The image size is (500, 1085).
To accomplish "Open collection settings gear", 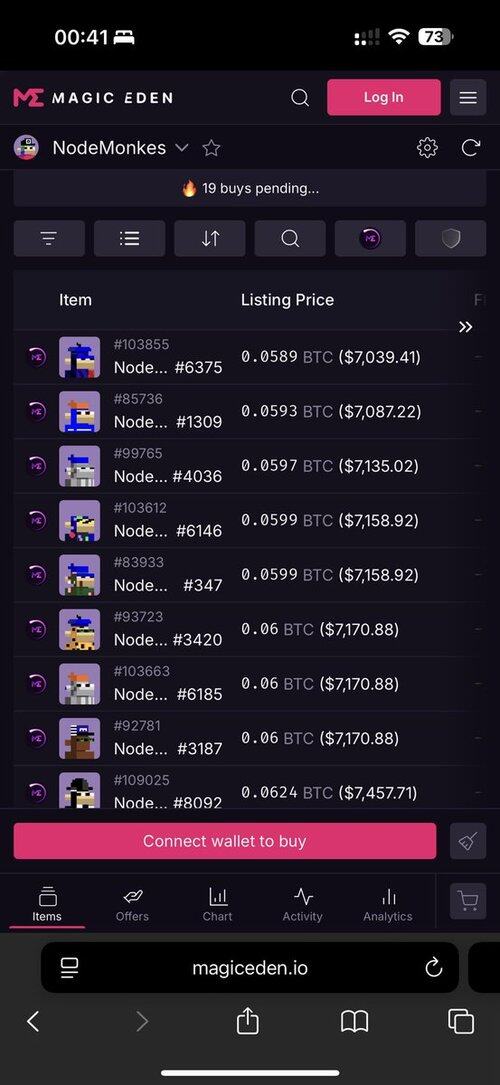I will 427,147.
